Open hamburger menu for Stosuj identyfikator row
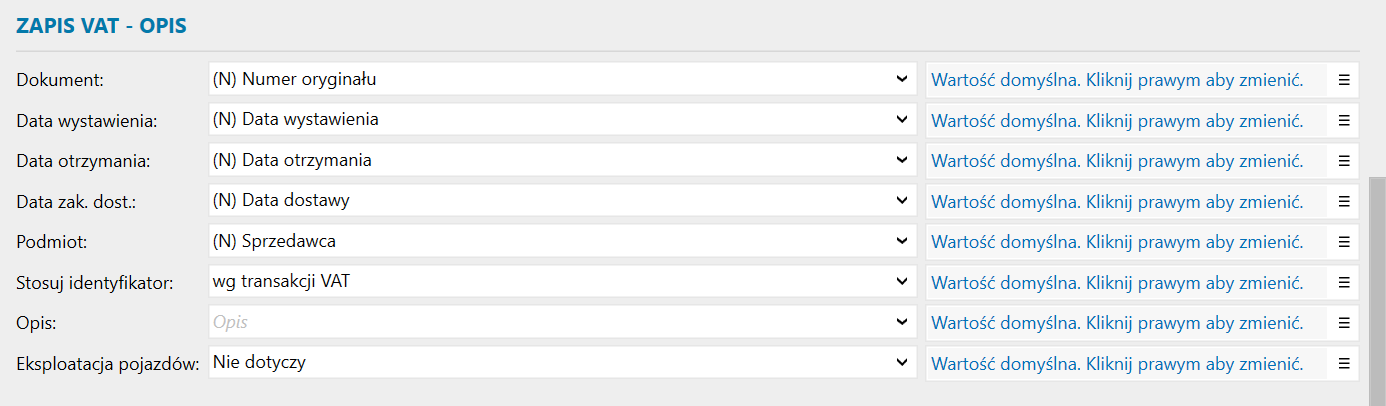This screenshot has width=1386, height=406. [1344, 282]
